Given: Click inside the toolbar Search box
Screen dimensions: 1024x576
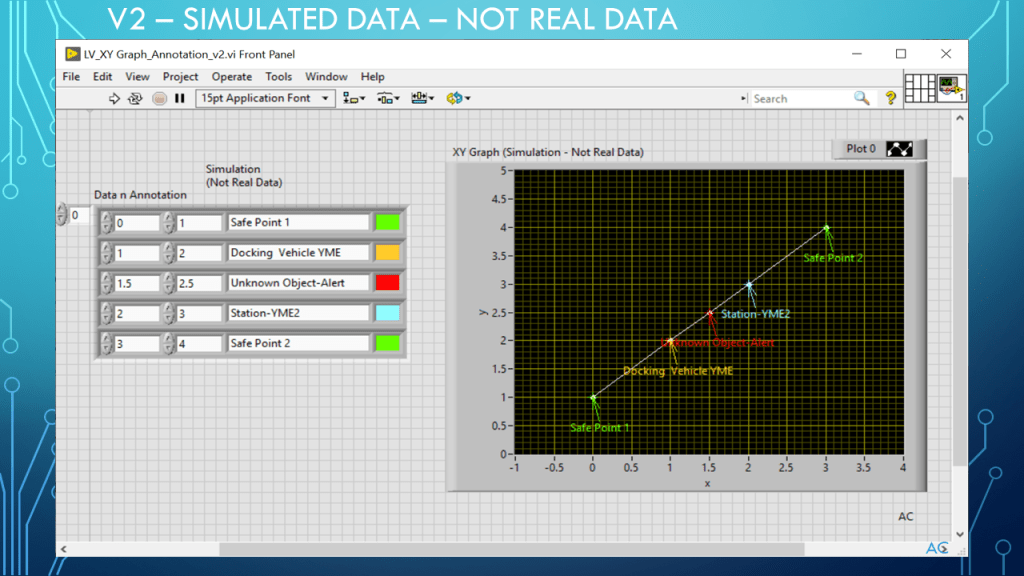Looking at the screenshot, I should click(798, 98).
